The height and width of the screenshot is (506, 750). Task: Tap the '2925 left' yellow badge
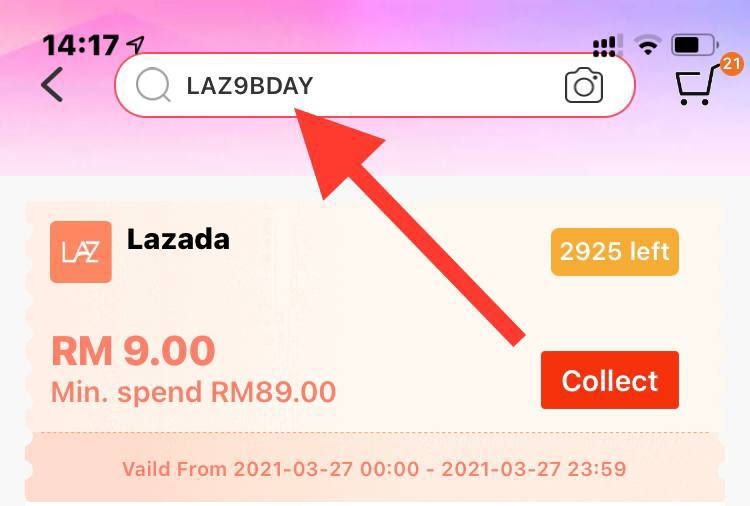click(x=615, y=252)
